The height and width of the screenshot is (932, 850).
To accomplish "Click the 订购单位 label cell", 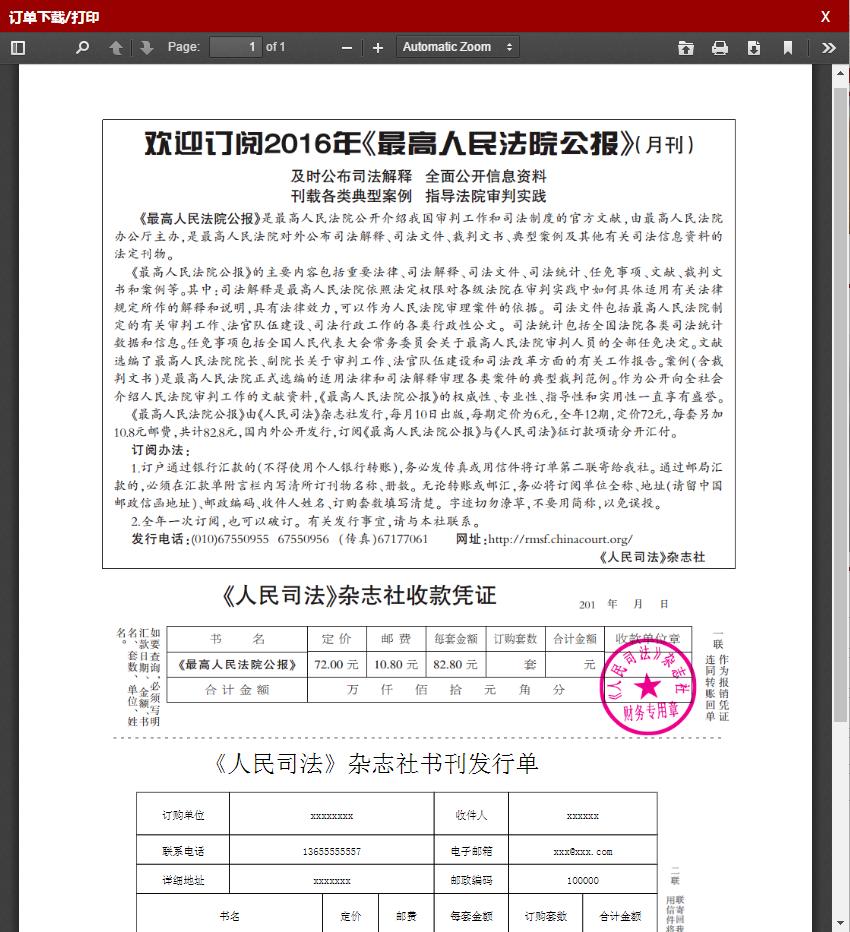I will click(183, 815).
